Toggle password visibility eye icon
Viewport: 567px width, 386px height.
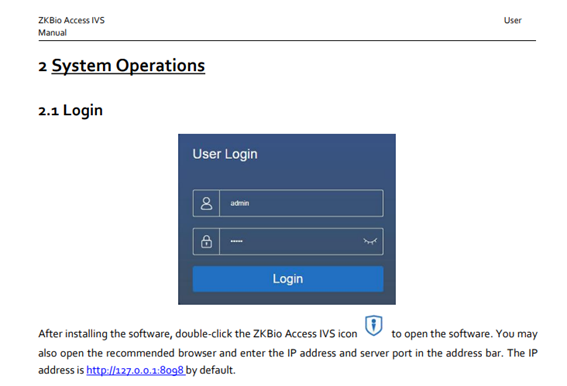[370, 241]
